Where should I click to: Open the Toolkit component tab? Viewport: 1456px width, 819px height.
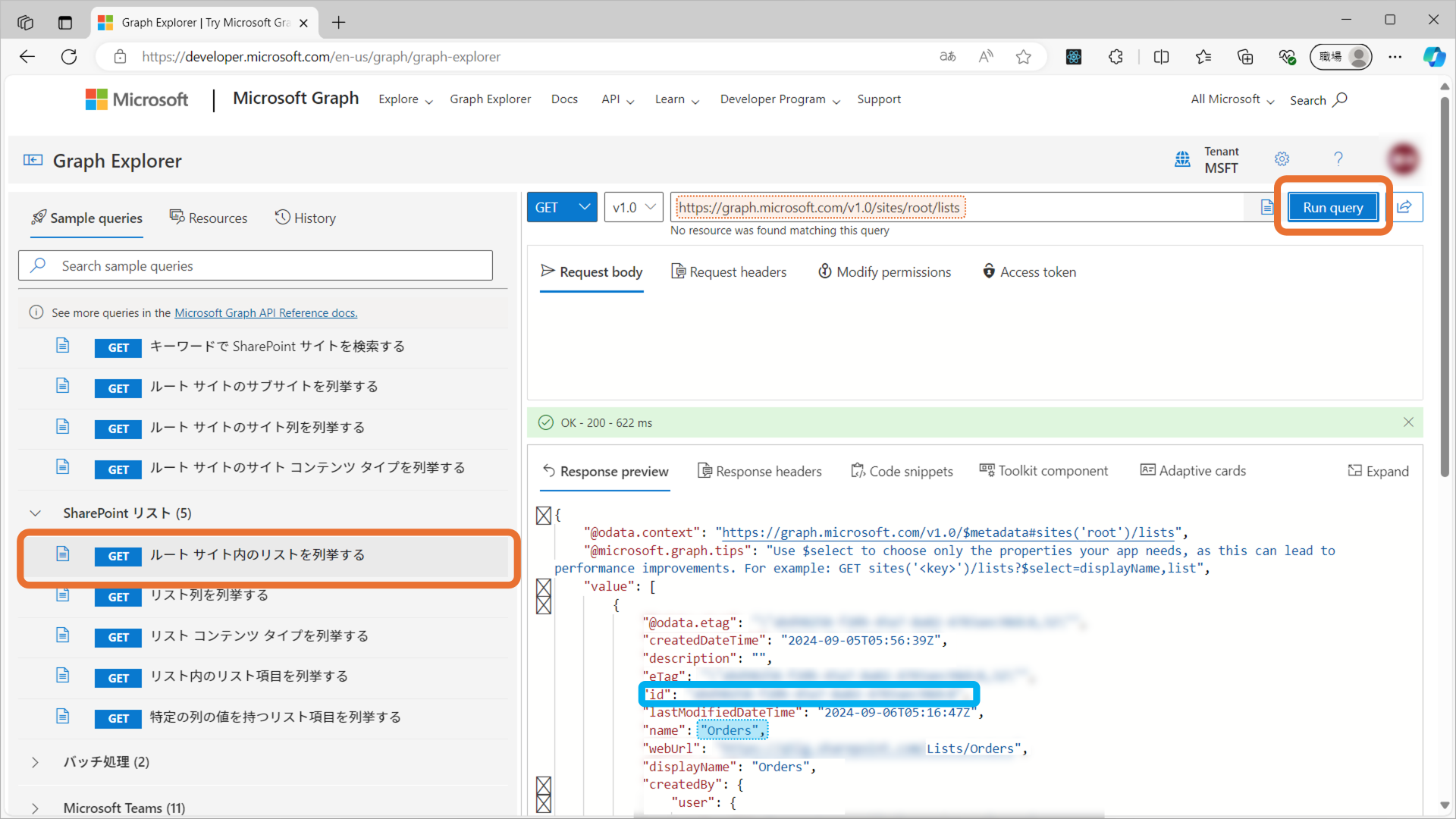click(x=1043, y=471)
